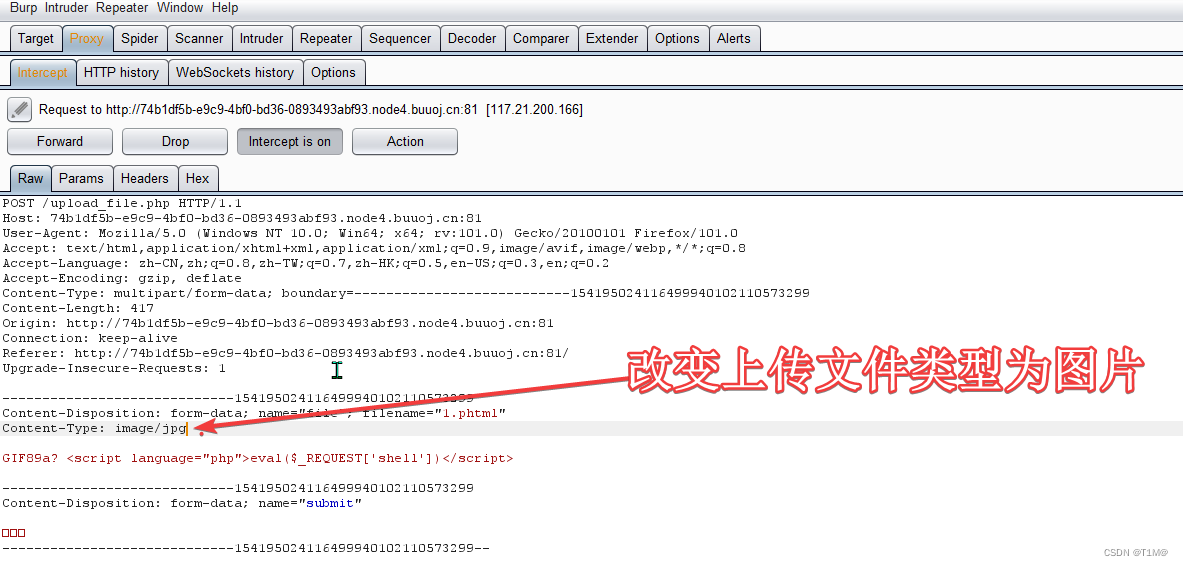The image size is (1183, 566).
Task: Switch to the Target tab
Action: click(36, 38)
